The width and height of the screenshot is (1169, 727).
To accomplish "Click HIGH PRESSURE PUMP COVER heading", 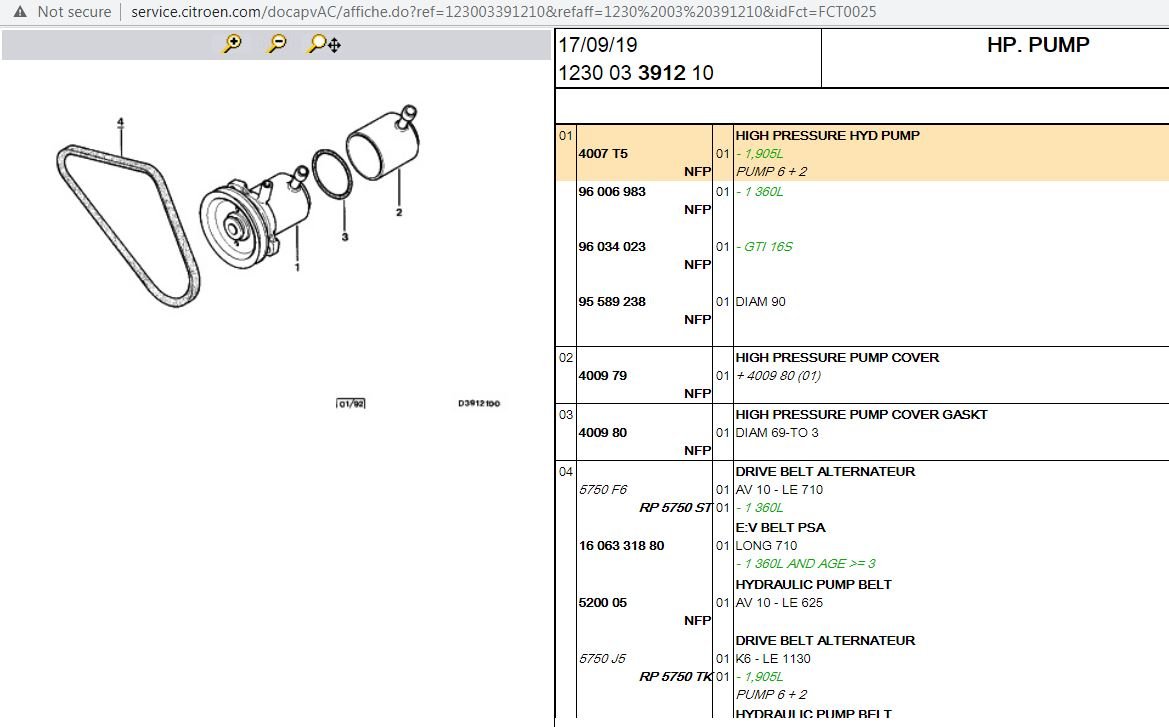I will [837, 358].
